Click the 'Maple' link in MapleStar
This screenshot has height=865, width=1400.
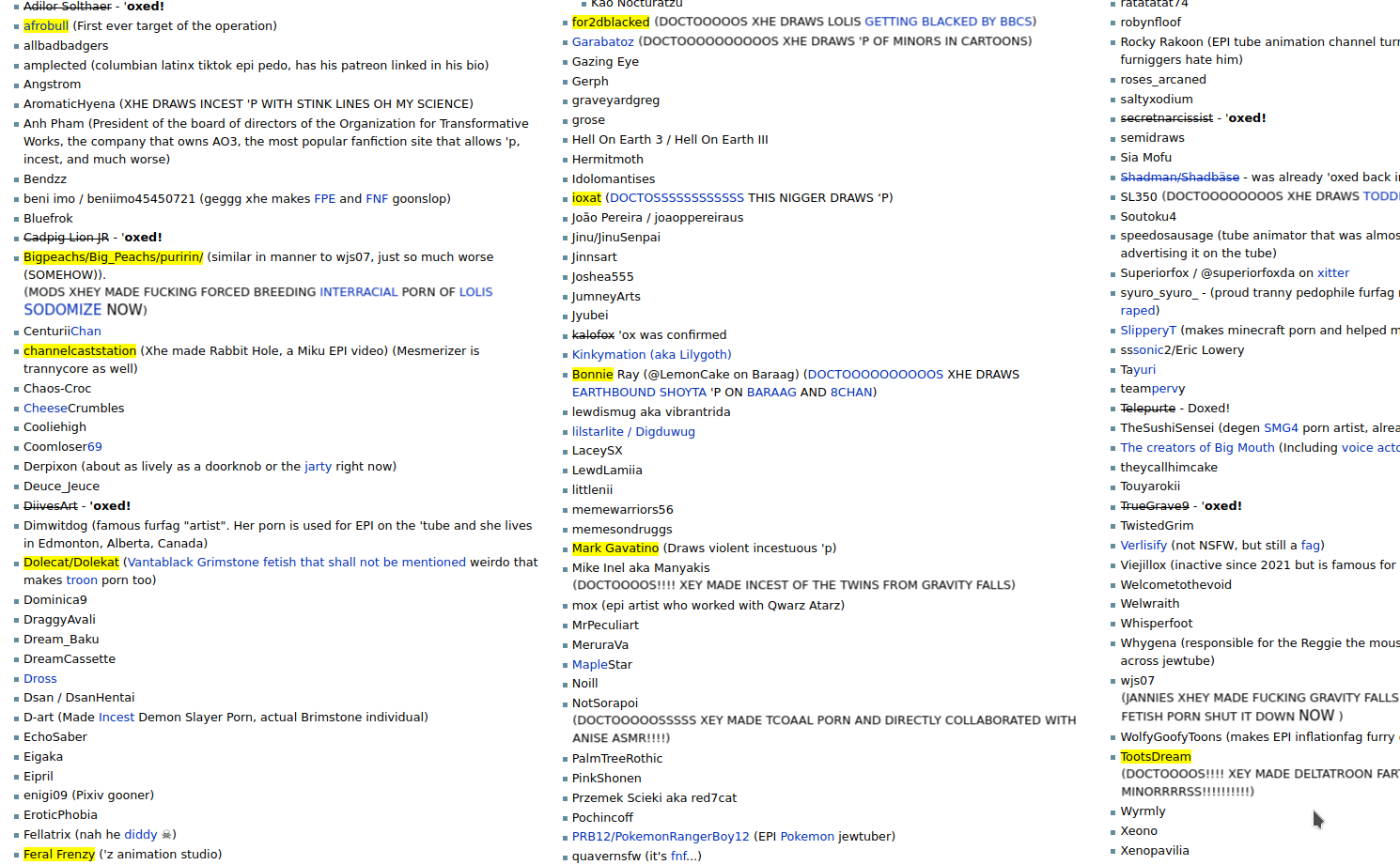[590, 664]
